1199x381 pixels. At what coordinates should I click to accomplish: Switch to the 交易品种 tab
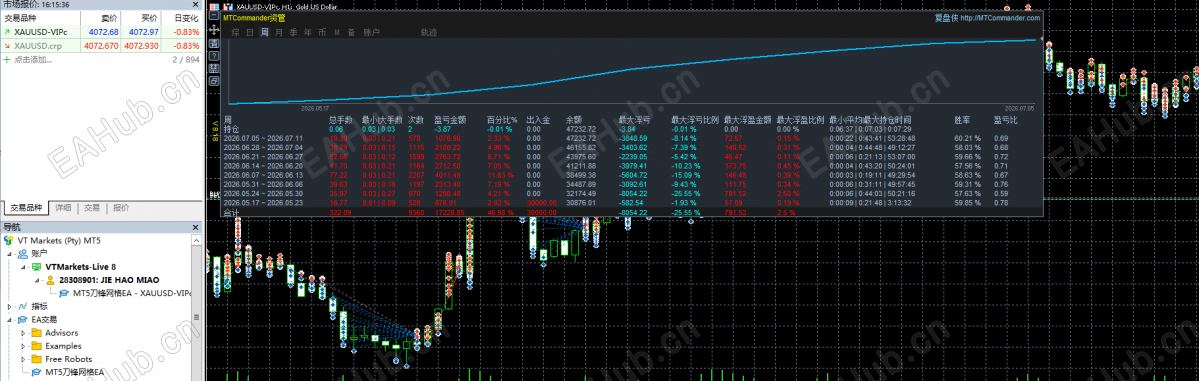pyautogui.click(x=26, y=207)
